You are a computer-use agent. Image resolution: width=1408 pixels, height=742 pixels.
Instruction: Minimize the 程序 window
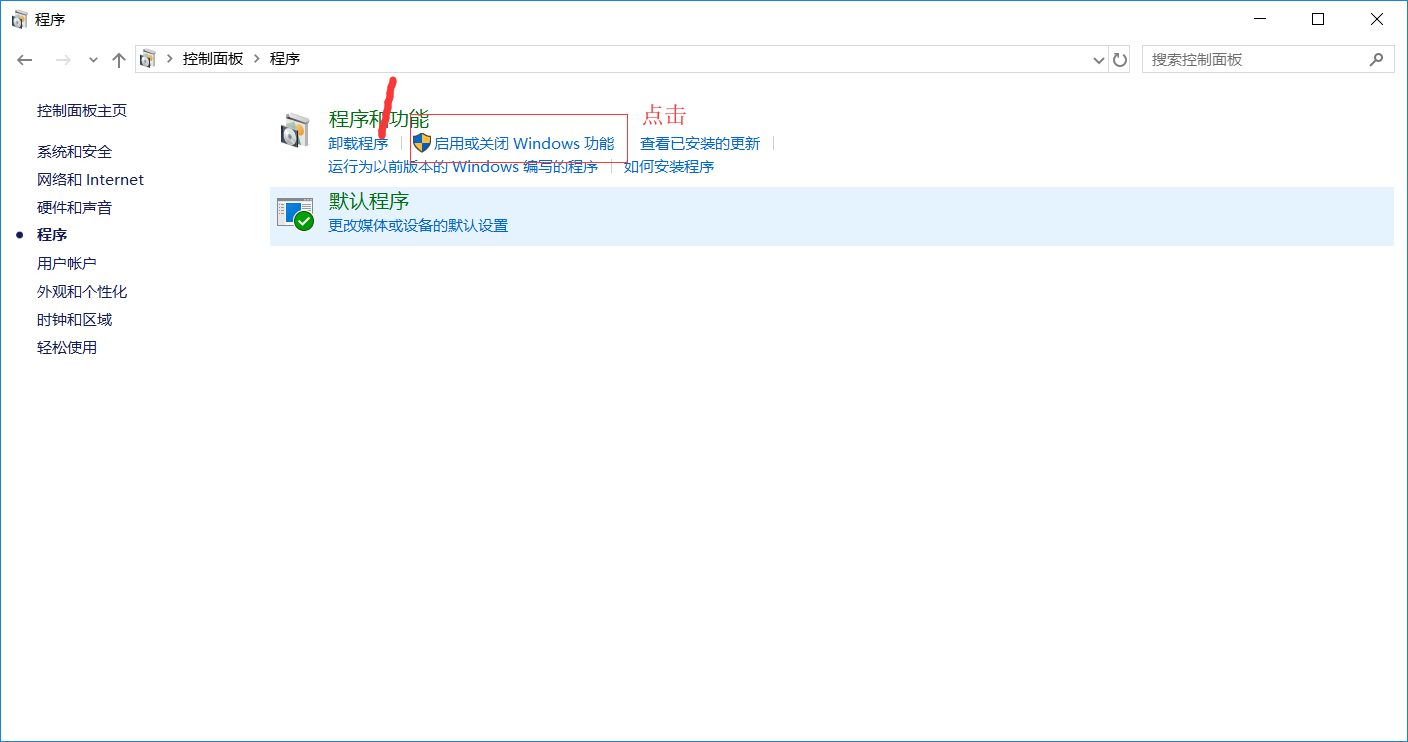pos(1260,19)
